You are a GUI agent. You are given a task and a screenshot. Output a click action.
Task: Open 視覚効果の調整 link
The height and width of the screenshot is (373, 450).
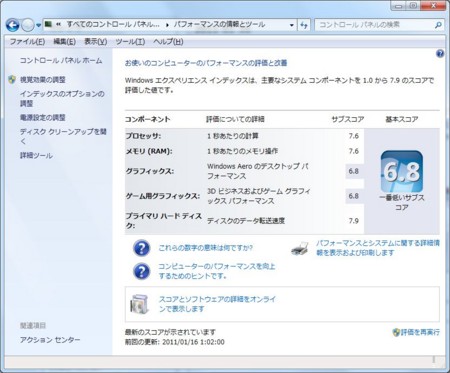(x=43, y=80)
